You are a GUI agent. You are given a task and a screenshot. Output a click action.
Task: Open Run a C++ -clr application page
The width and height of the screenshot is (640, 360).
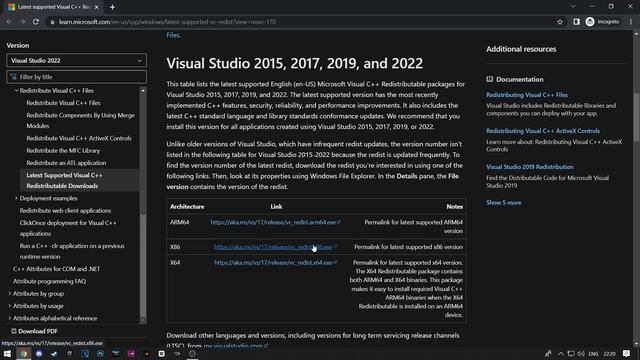pyautogui.click(x=72, y=251)
